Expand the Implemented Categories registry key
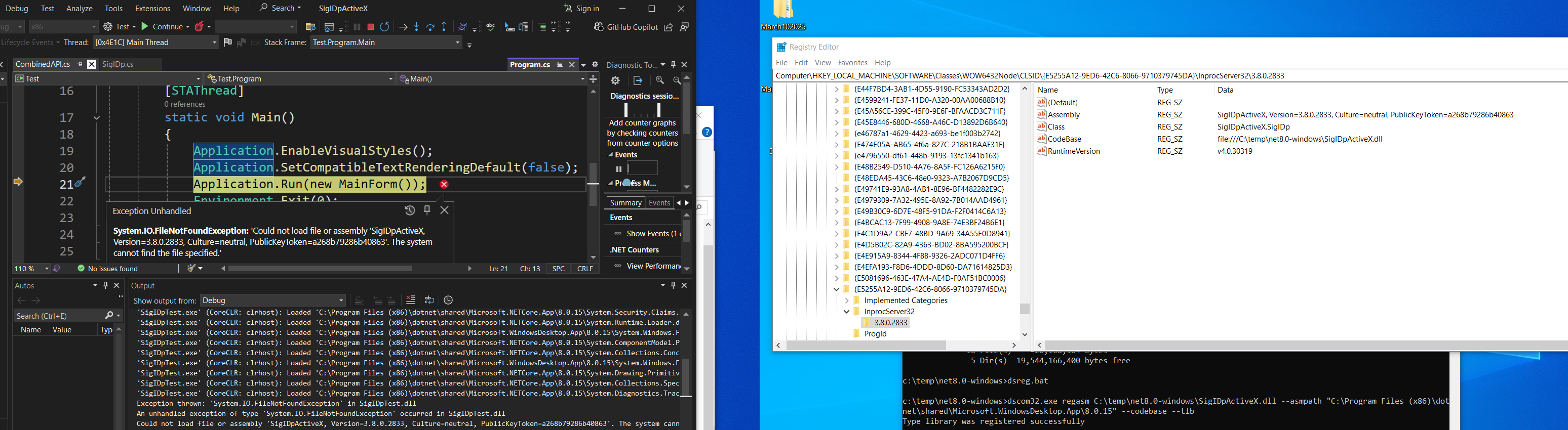Screen dimensions: 1568x430 (847, 300)
